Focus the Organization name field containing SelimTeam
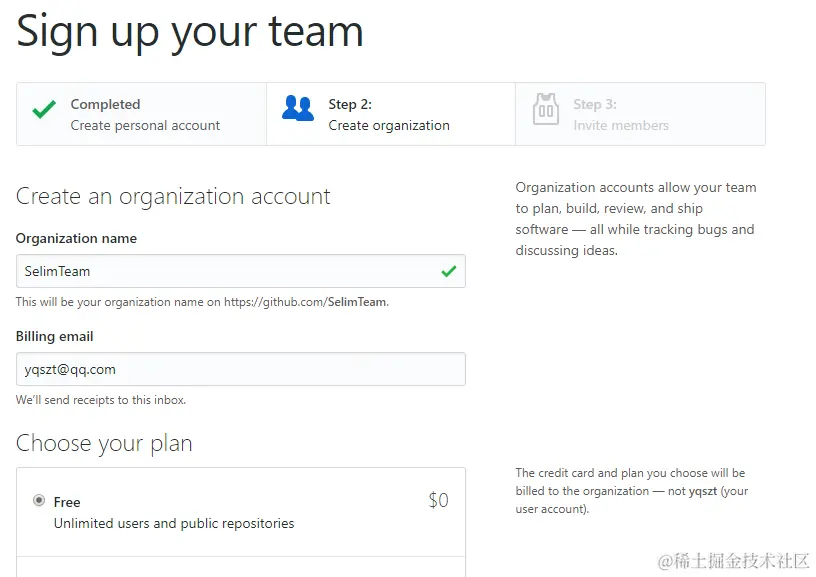Viewport: 816px width, 577px height. coord(241,271)
